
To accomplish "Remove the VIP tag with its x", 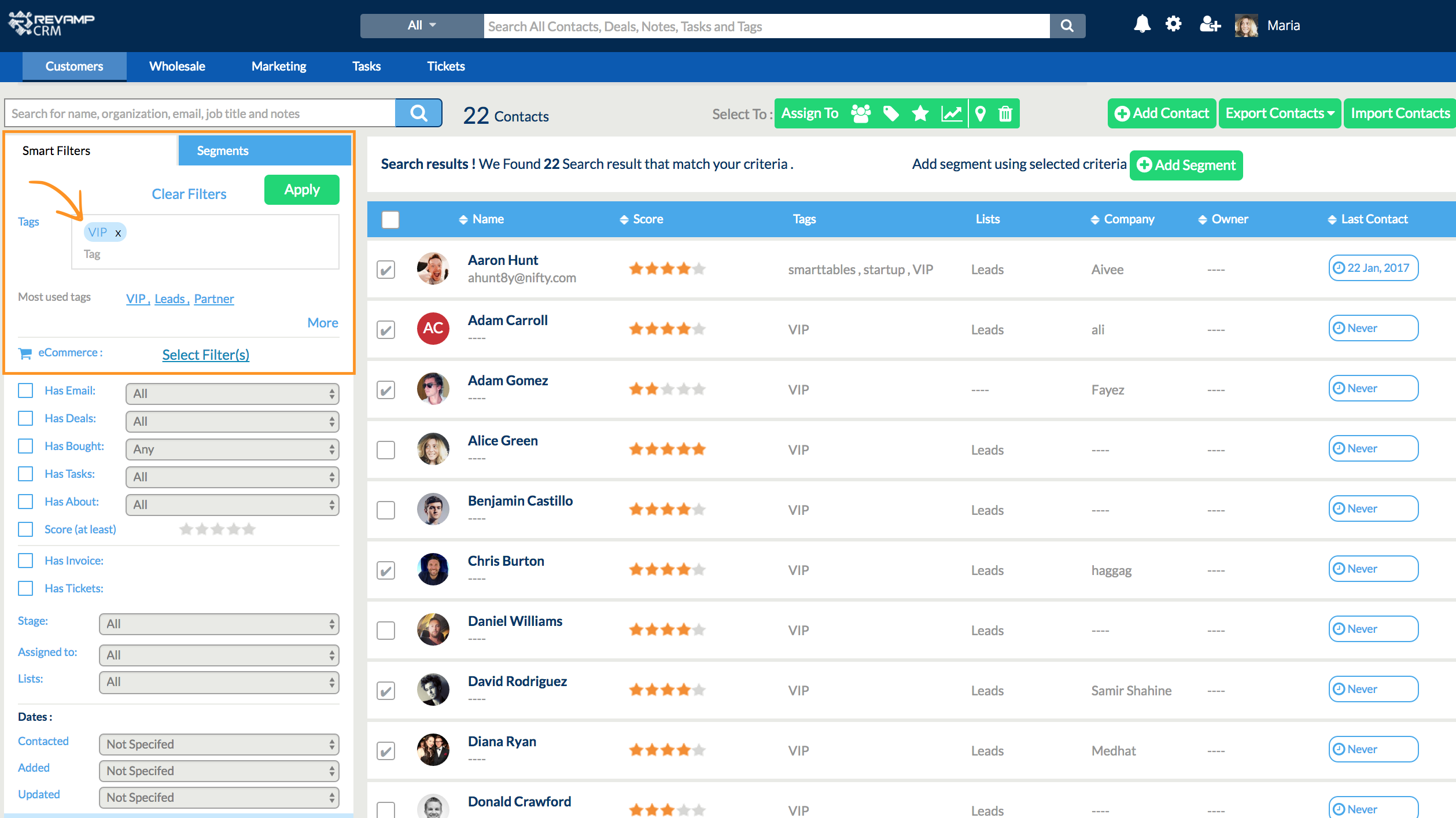I will click(118, 233).
